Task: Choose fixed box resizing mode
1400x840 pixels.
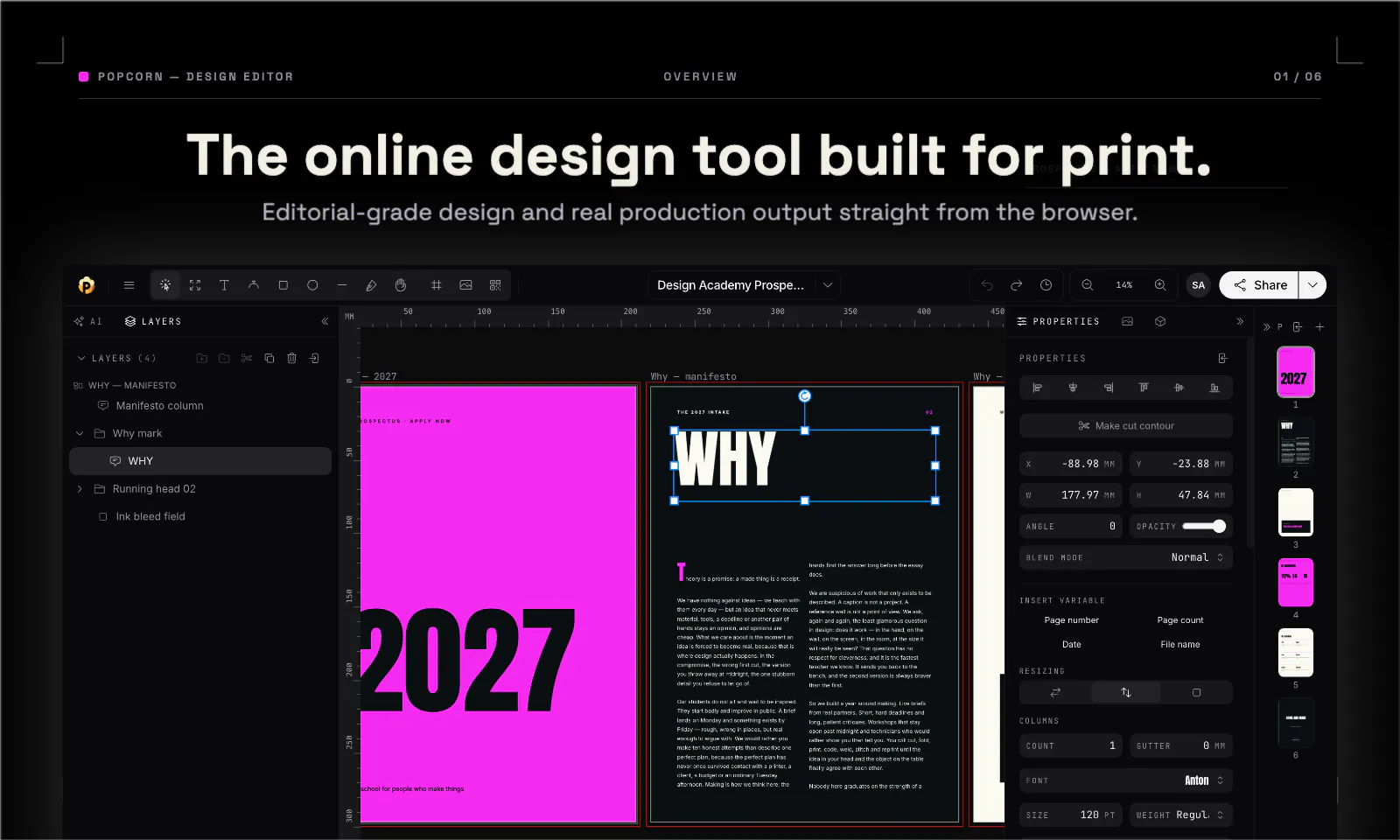Action: (x=1196, y=692)
